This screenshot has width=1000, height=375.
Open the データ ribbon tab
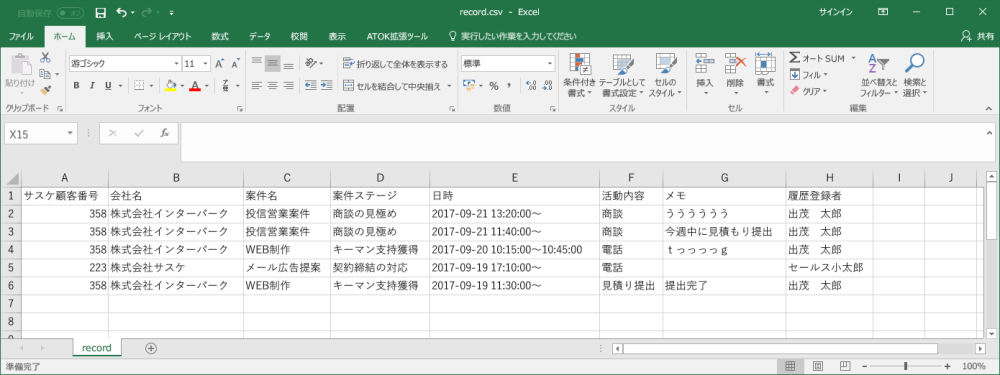pyautogui.click(x=259, y=36)
